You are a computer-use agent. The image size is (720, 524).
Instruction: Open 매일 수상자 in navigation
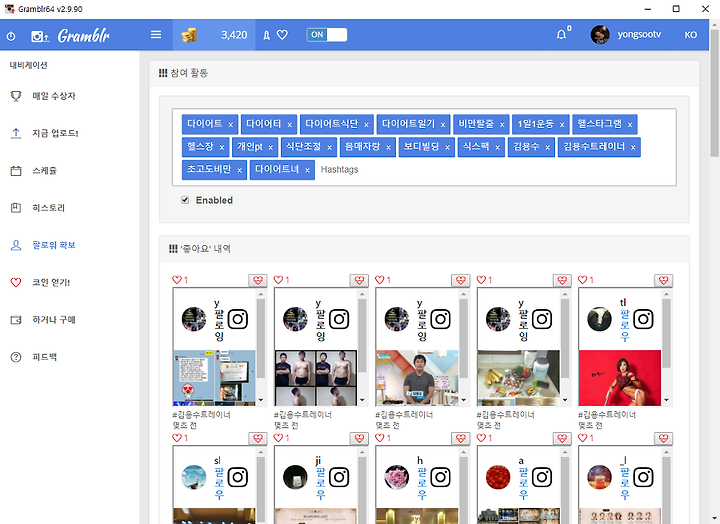pyautogui.click(x=54, y=96)
